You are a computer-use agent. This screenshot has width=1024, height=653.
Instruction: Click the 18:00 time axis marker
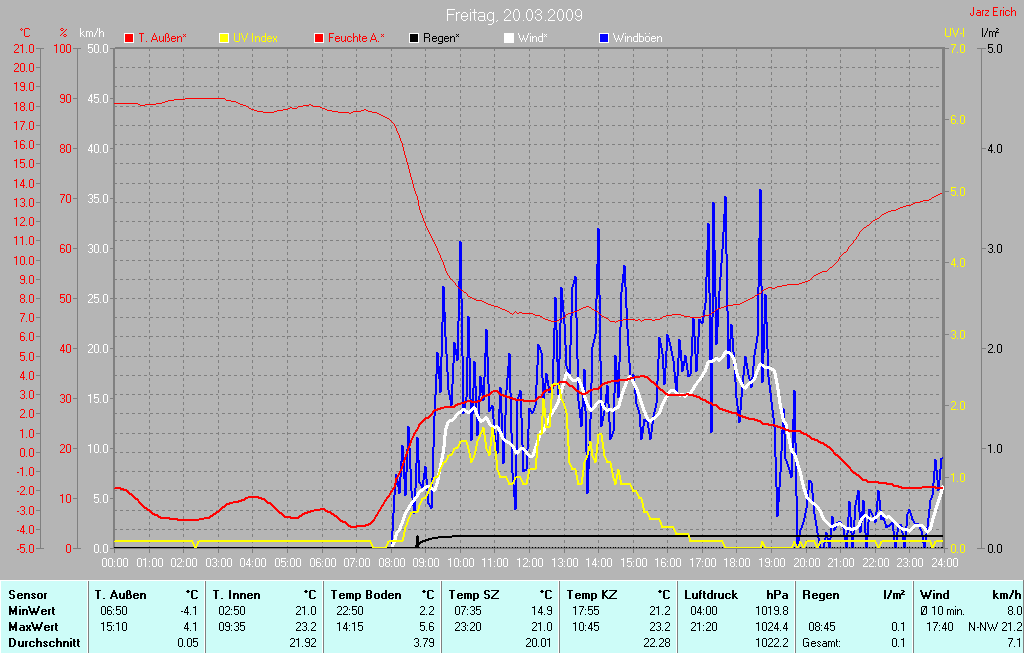(737, 563)
